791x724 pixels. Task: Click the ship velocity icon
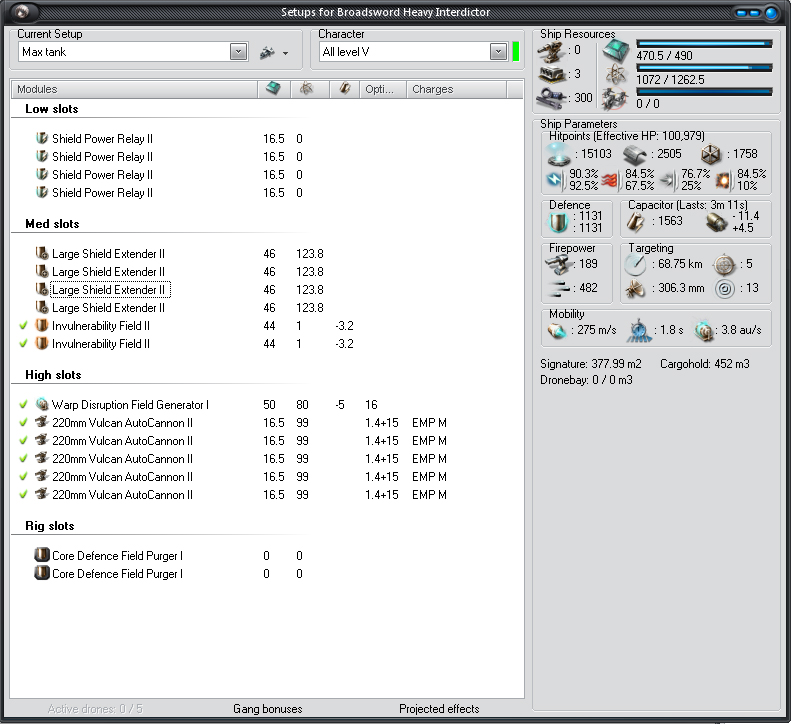coord(557,330)
